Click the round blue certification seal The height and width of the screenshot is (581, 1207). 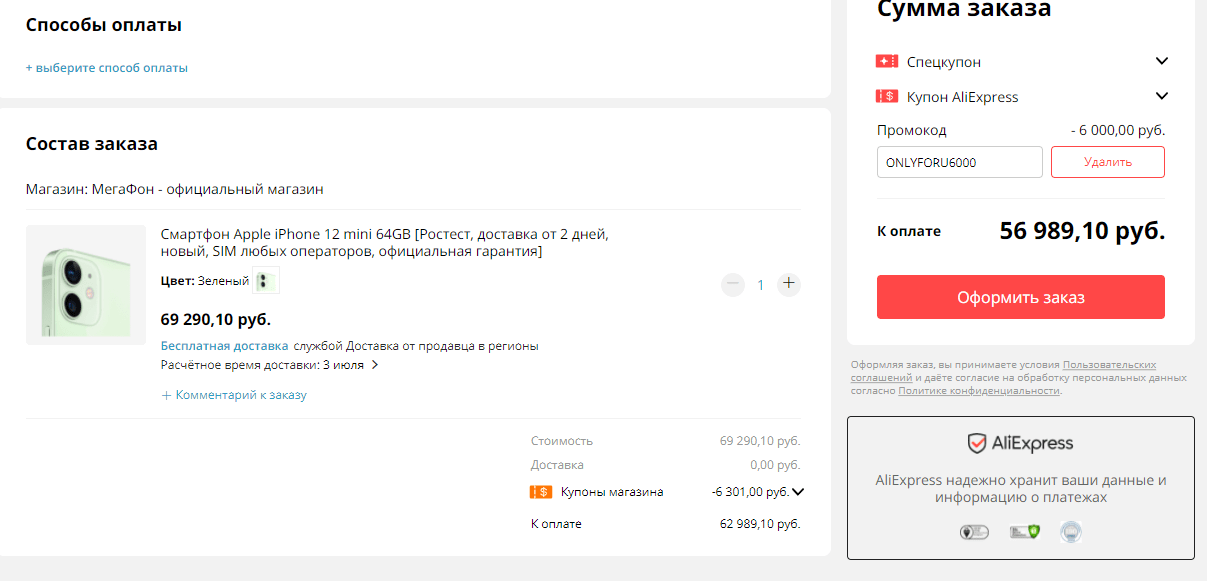(1071, 532)
